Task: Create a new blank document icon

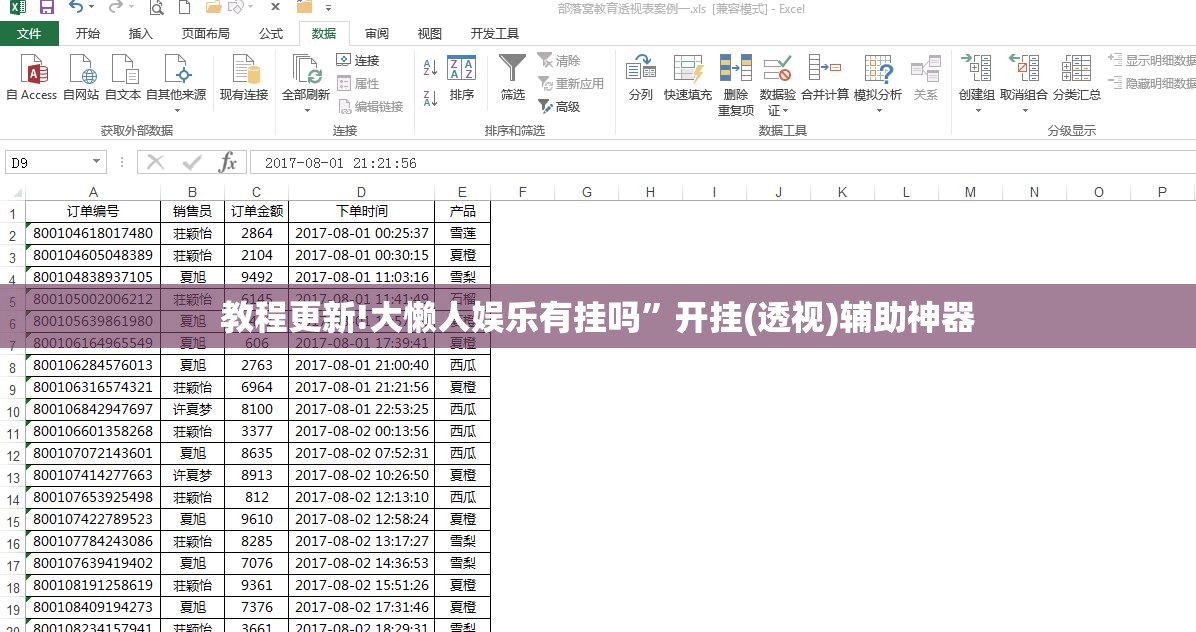Action: click(x=184, y=8)
